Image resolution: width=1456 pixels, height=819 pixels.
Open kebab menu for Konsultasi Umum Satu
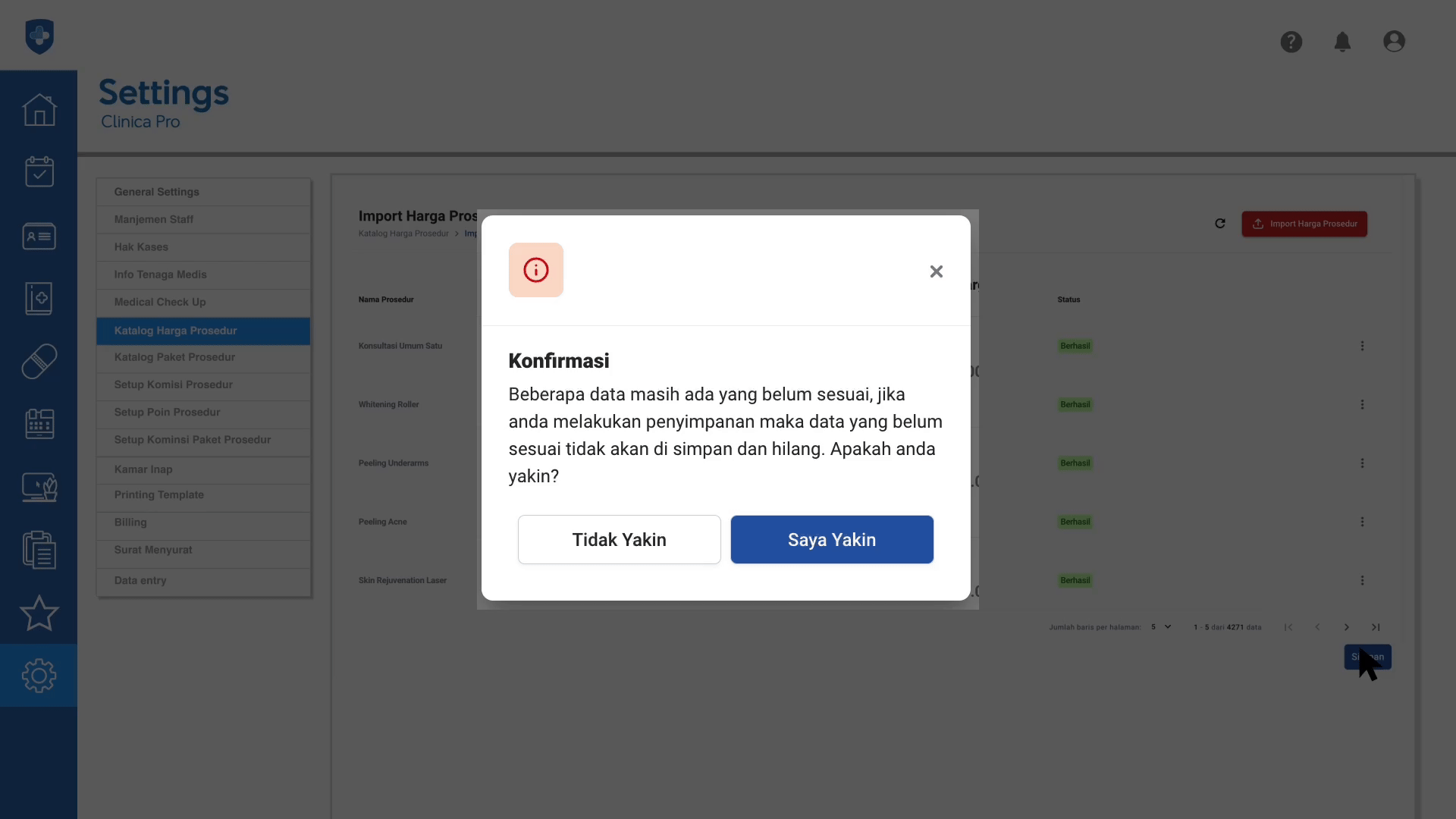1362,346
